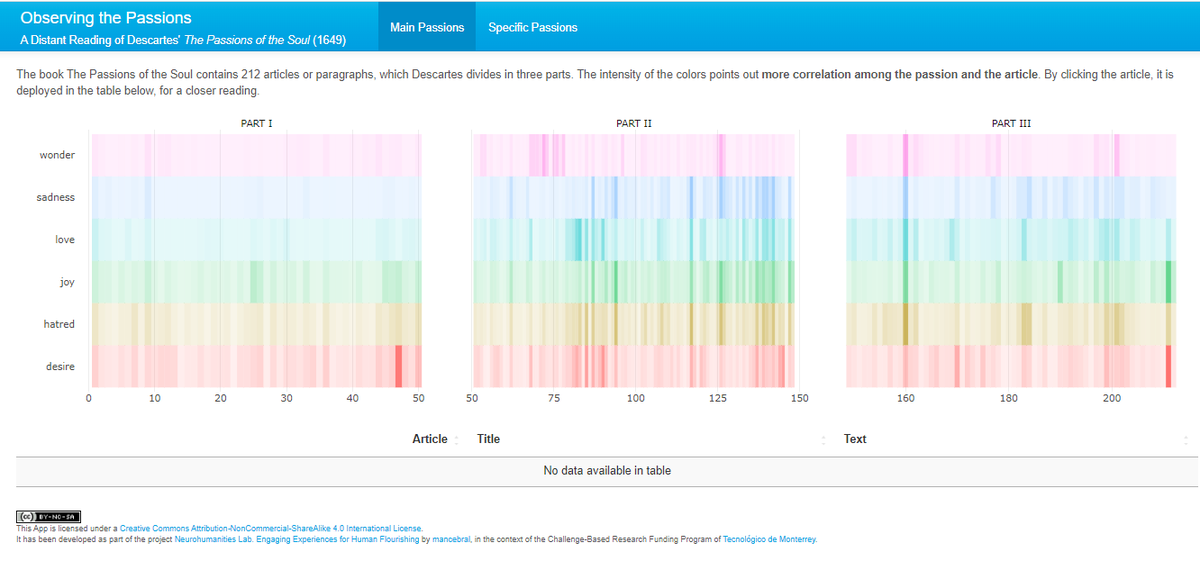
Task: Switch to the Main Passions tab
Action: click(x=427, y=27)
